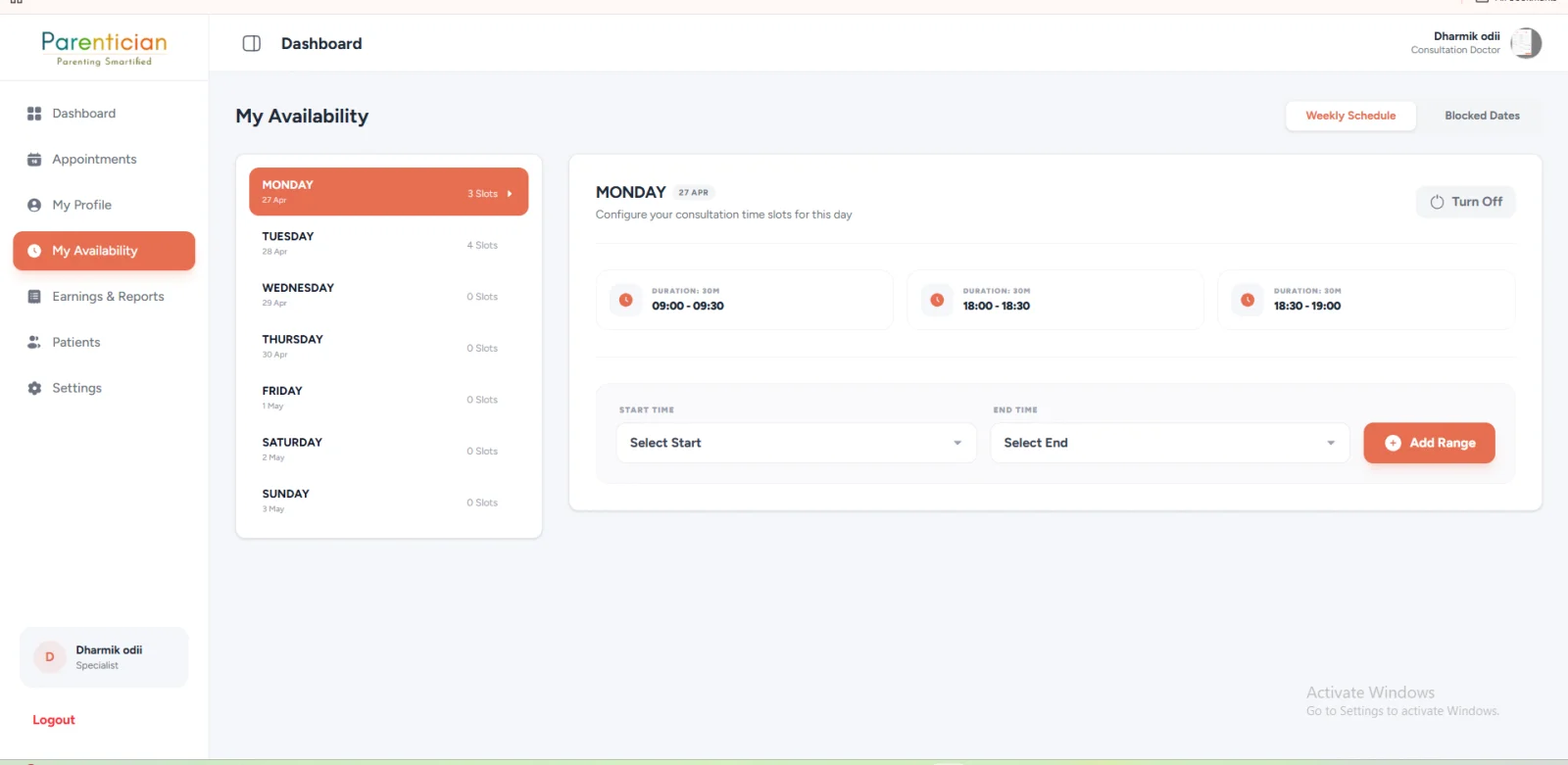Viewport: 1568px width, 765px height.
Task: Open My Profile person icon
Action: [34, 205]
